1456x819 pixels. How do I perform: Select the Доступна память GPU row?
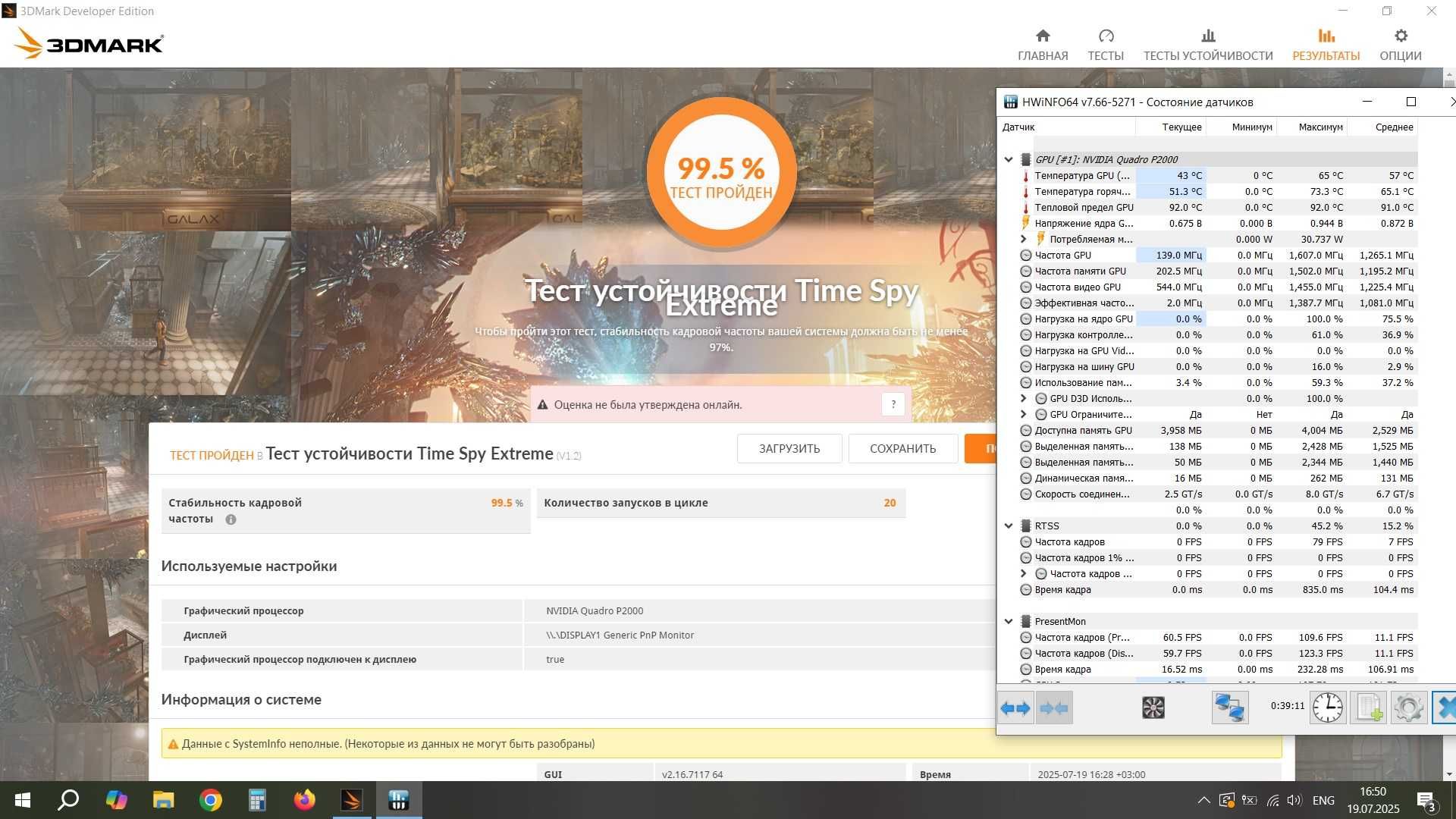[x=1218, y=430]
